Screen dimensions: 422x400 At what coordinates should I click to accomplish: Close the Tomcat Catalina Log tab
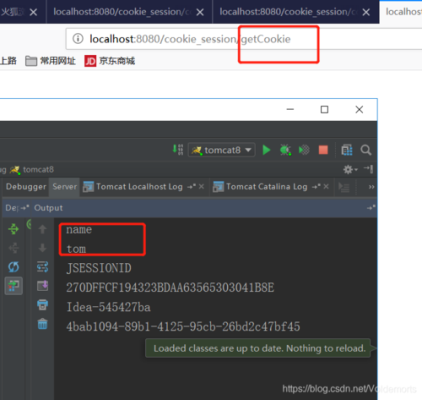(326, 187)
